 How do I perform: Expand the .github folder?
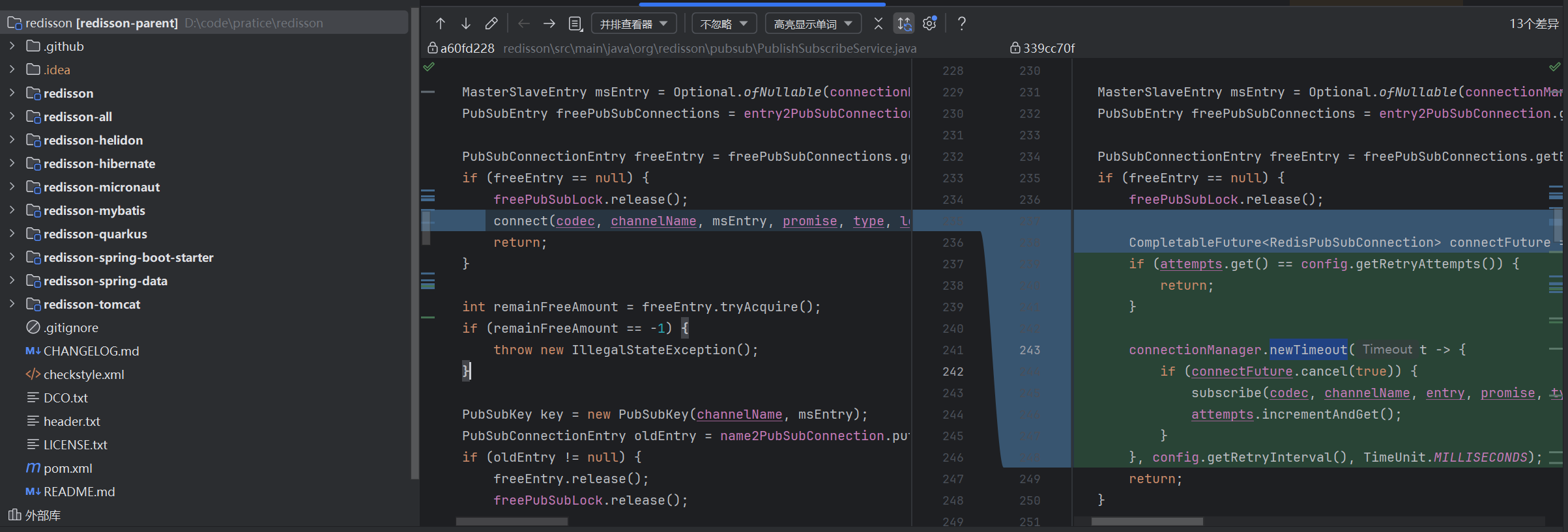tap(12, 46)
